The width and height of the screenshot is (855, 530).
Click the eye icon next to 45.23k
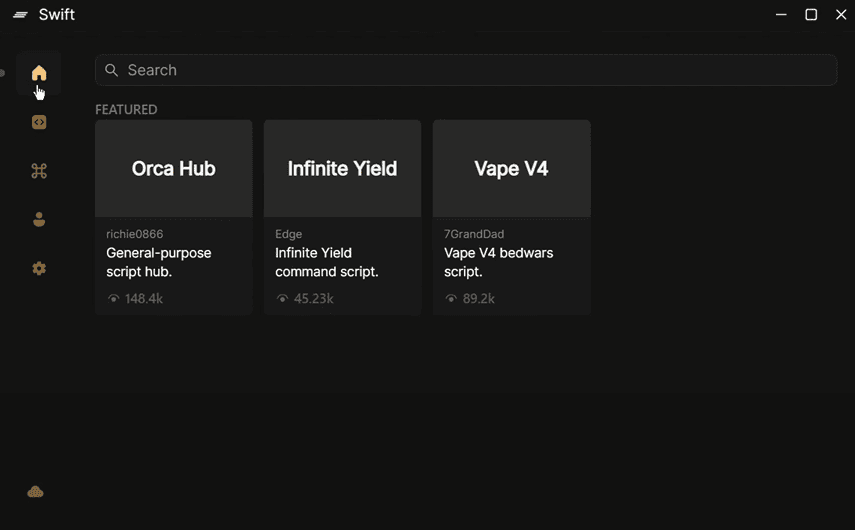282,298
